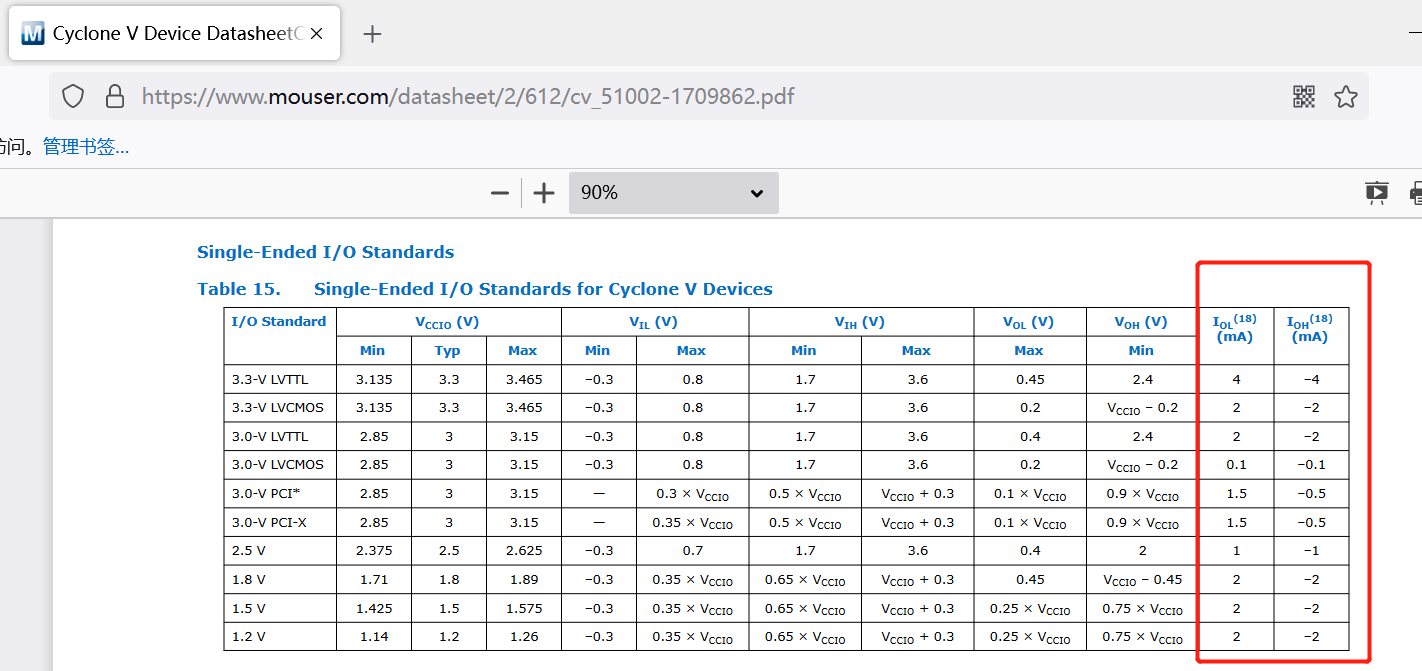Click the 3.0-V PCI-X row label
1422x671 pixels.
pos(269,523)
